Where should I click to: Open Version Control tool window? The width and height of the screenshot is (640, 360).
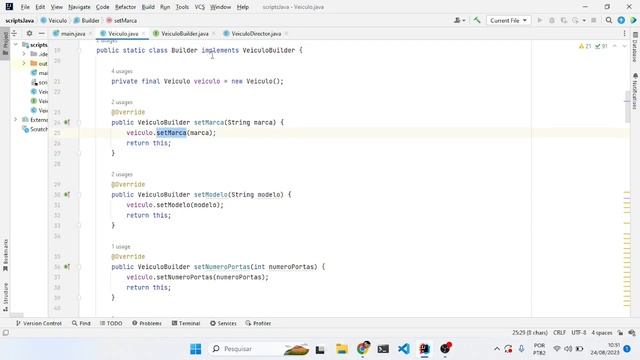[x=39, y=323]
